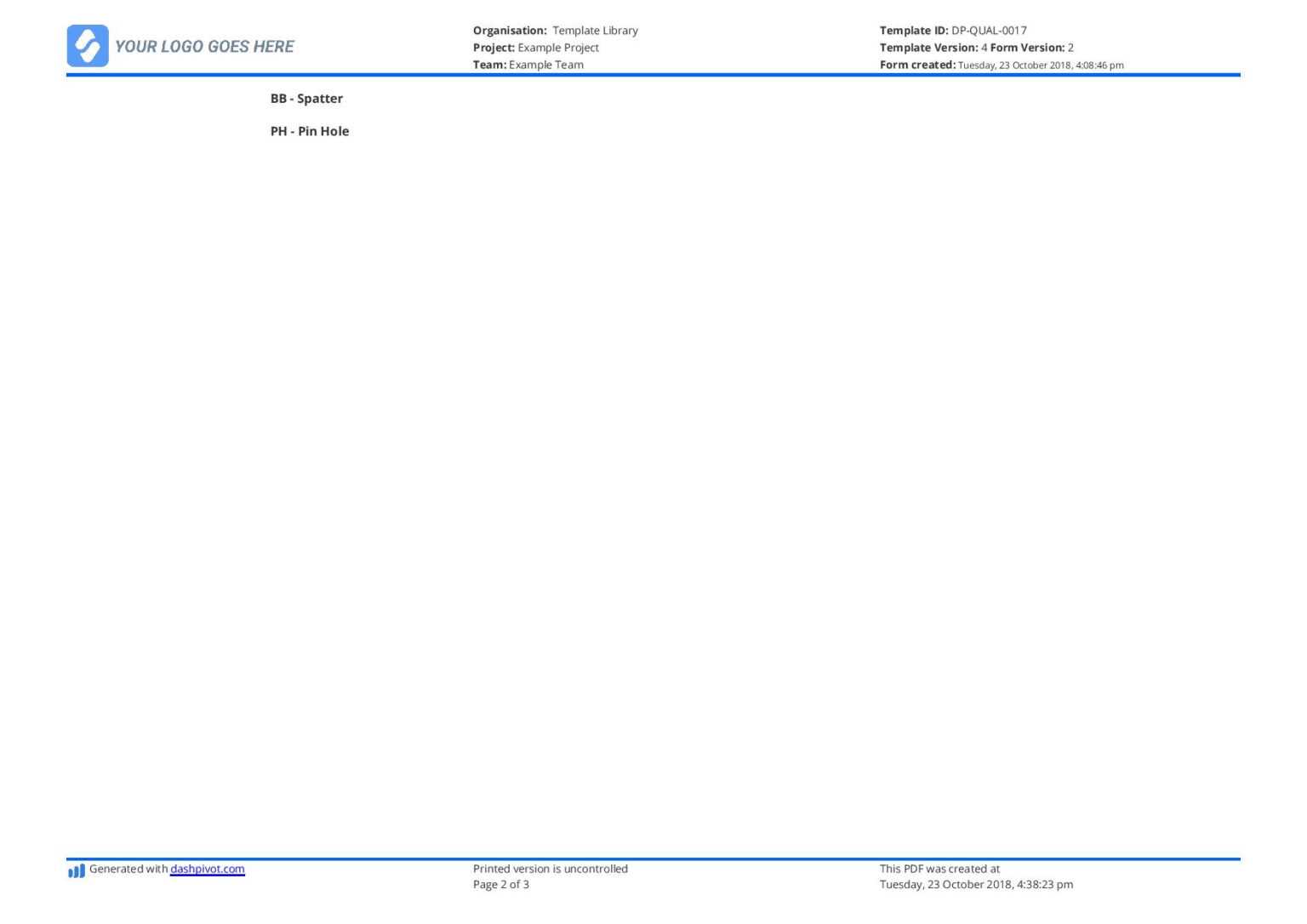Click the 'Template Library' organisation value
Screen dimensions: 1307x924
coord(595,31)
